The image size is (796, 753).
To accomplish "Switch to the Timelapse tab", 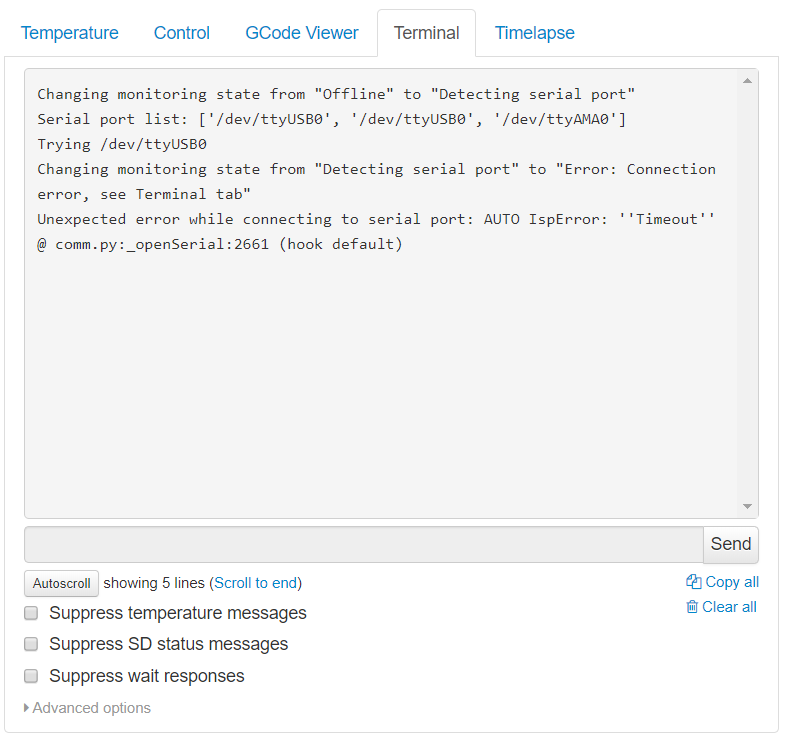I will 535,33.
